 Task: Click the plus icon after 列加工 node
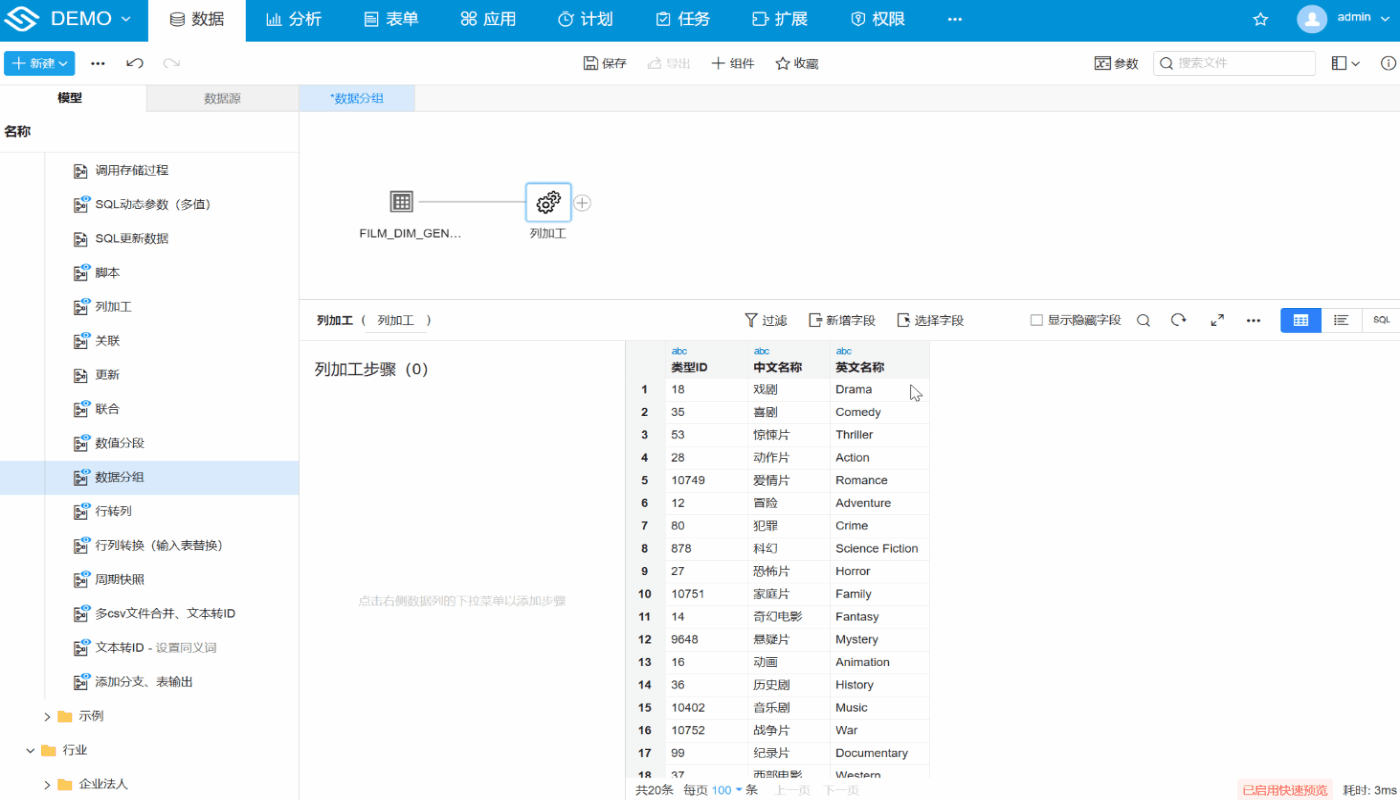pyautogui.click(x=582, y=203)
